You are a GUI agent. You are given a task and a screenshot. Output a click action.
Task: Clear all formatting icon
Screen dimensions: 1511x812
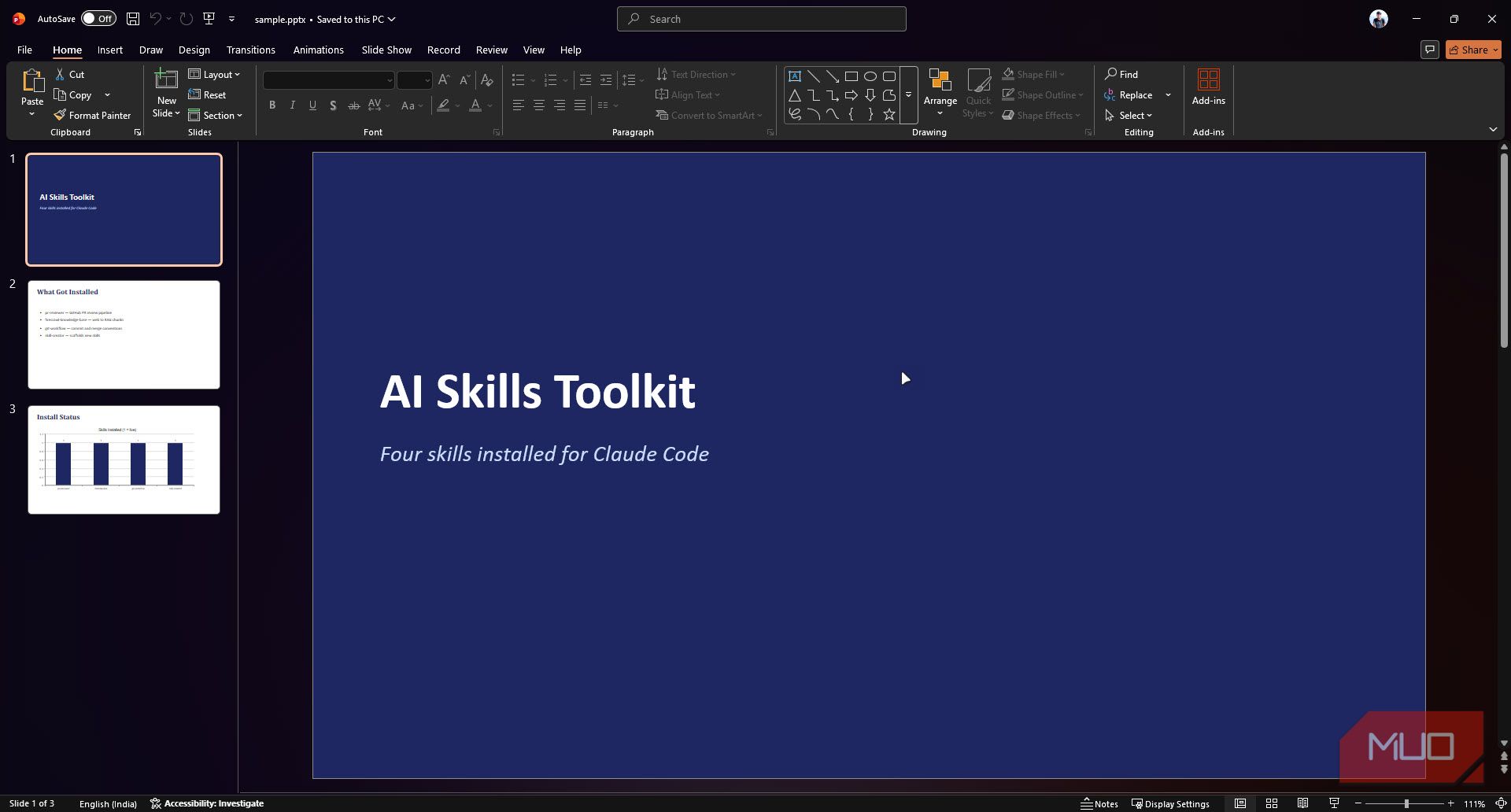pyautogui.click(x=487, y=79)
